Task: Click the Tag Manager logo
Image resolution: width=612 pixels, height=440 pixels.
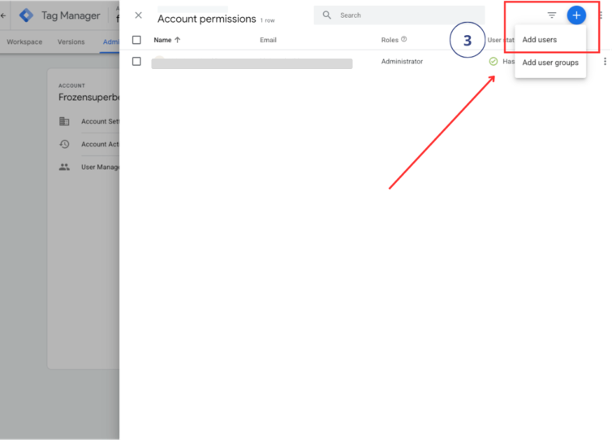Action: tap(26, 15)
